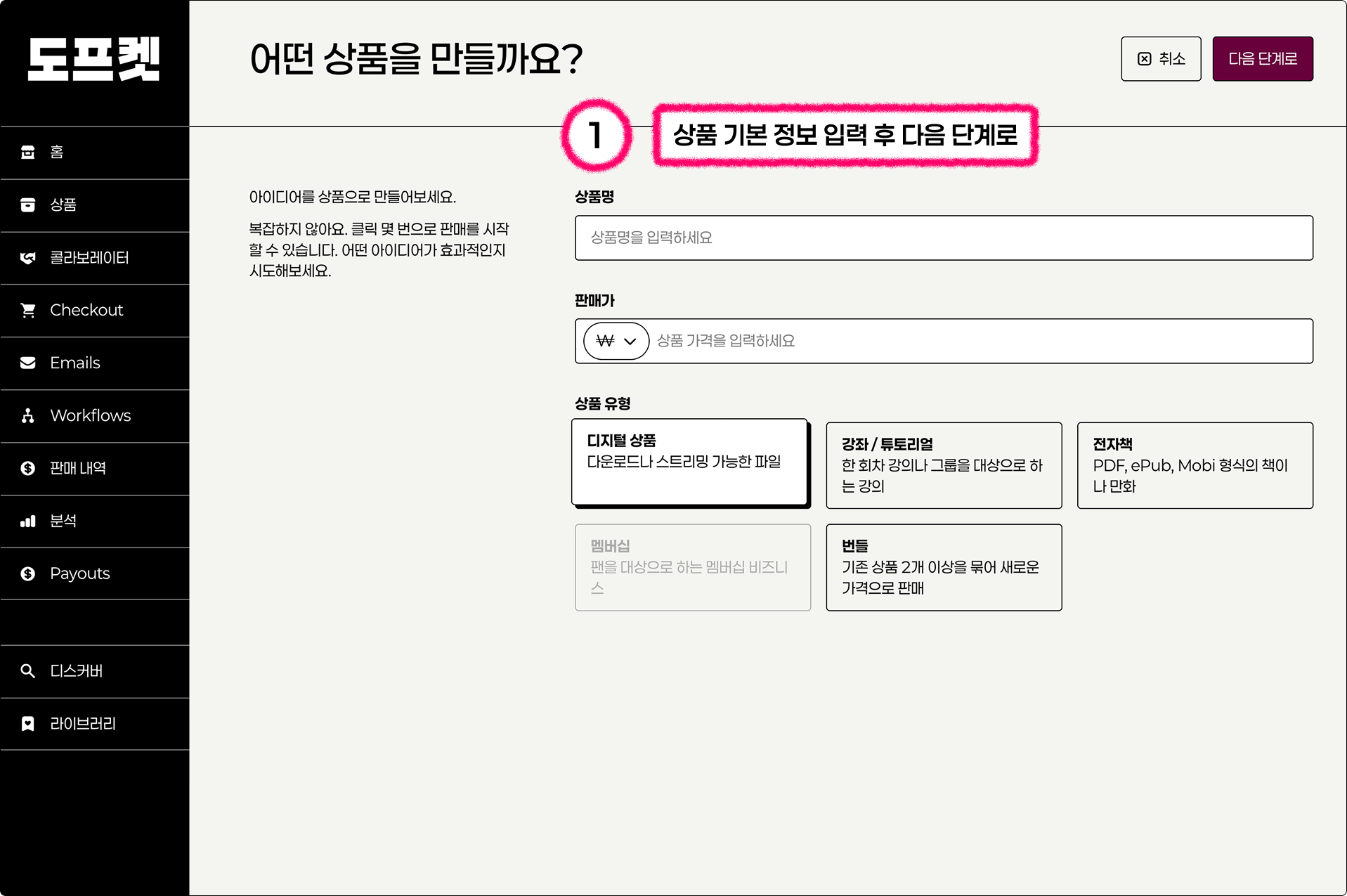Click the 라이브러리 bookmark icon

[28, 724]
